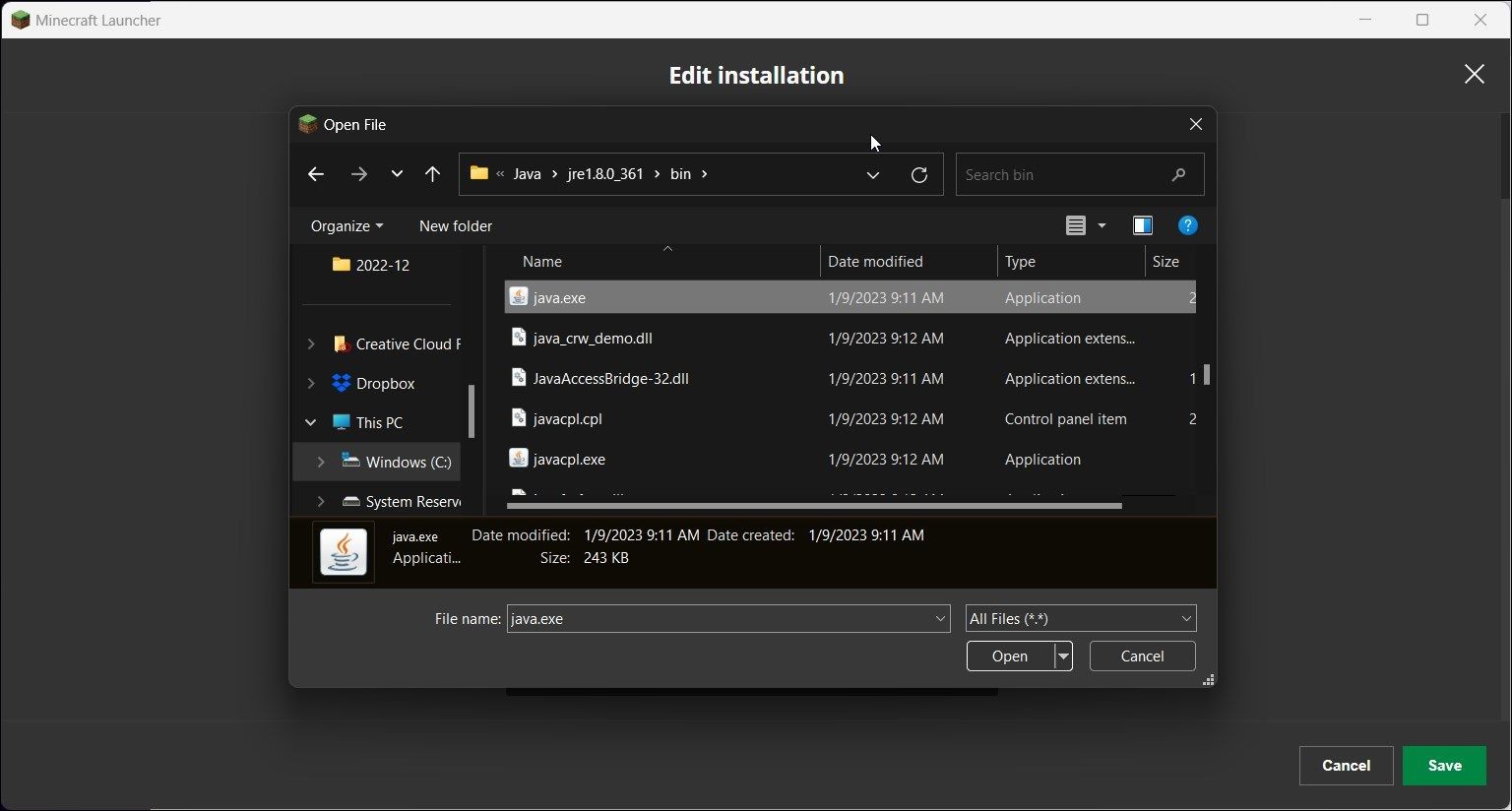Click the javacpl.cpl file icon
The image size is (1512, 811).
pyautogui.click(x=519, y=417)
